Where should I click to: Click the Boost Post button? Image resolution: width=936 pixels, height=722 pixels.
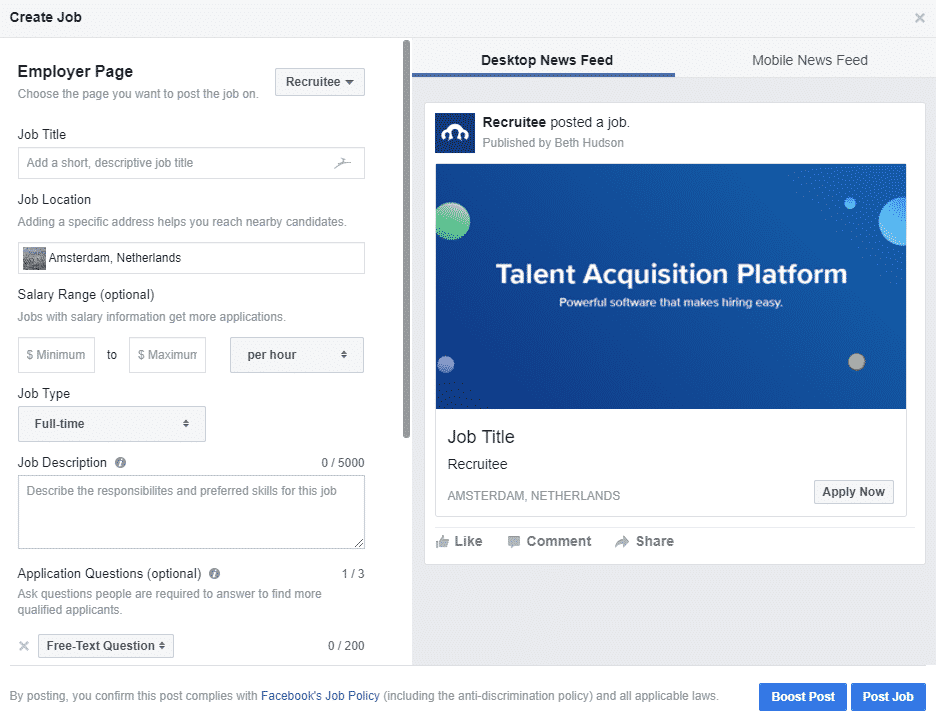802,696
